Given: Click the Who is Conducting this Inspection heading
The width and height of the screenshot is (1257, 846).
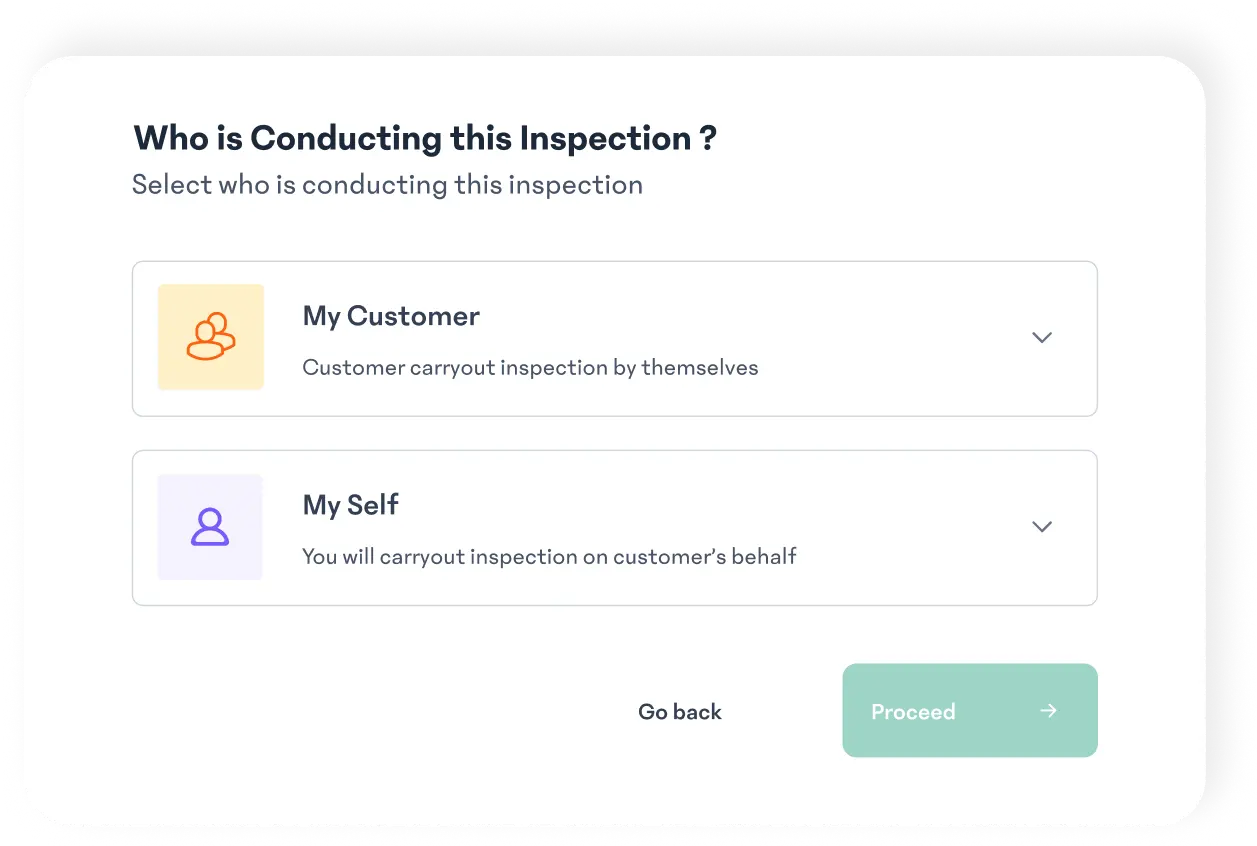Looking at the screenshot, I should pyautogui.click(x=425, y=138).
